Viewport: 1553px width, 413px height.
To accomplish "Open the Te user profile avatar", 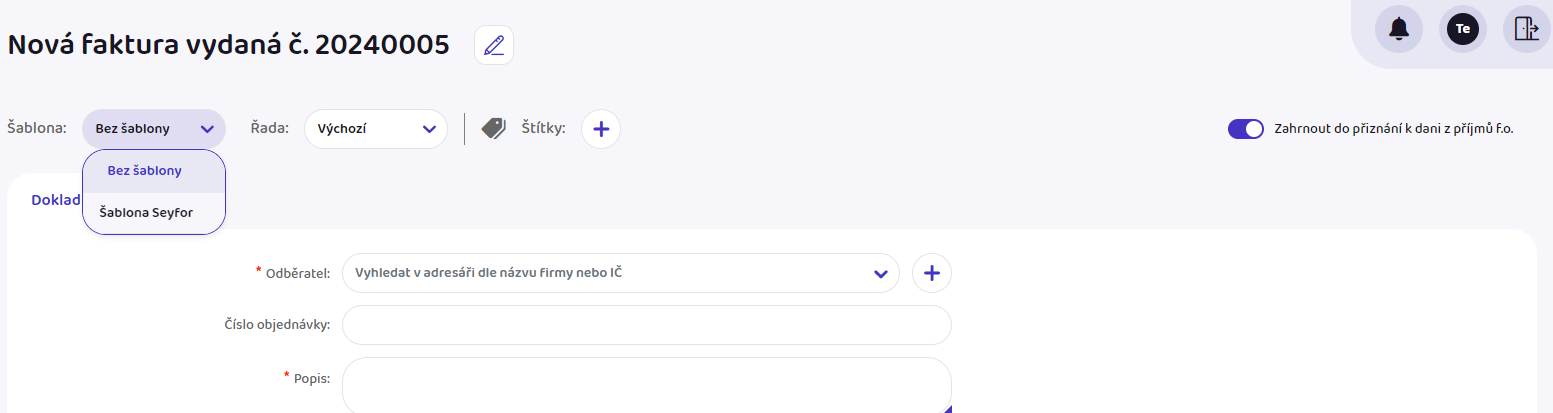I will (x=1463, y=29).
